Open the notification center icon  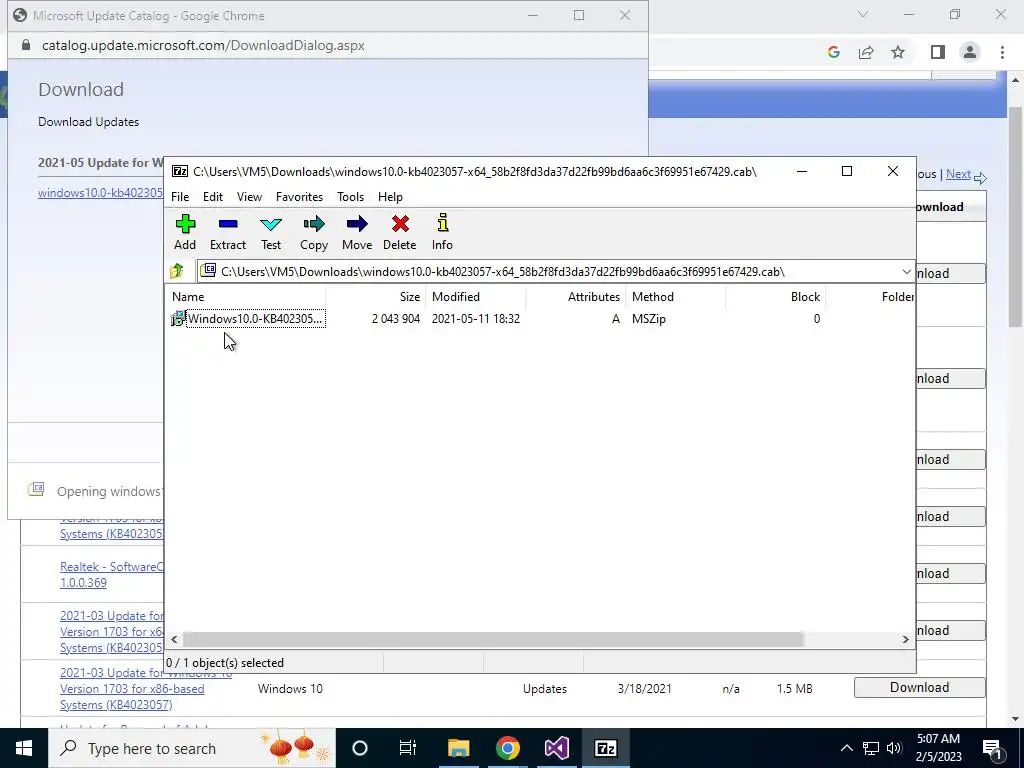[x=992, y=748]
